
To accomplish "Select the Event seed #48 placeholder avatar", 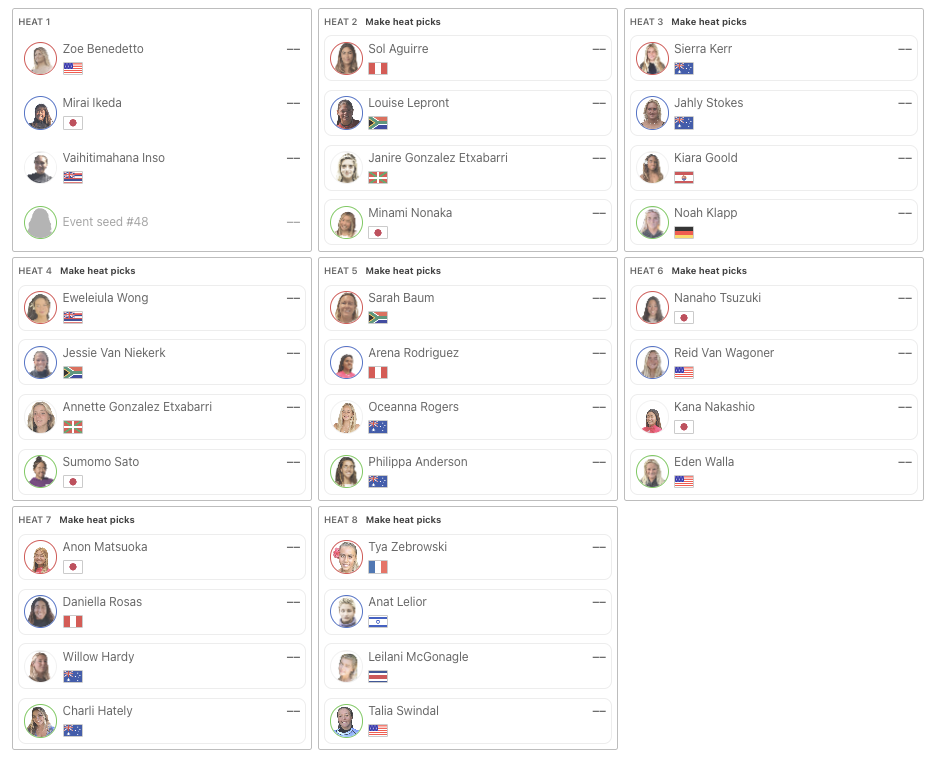I will (40, 222).
